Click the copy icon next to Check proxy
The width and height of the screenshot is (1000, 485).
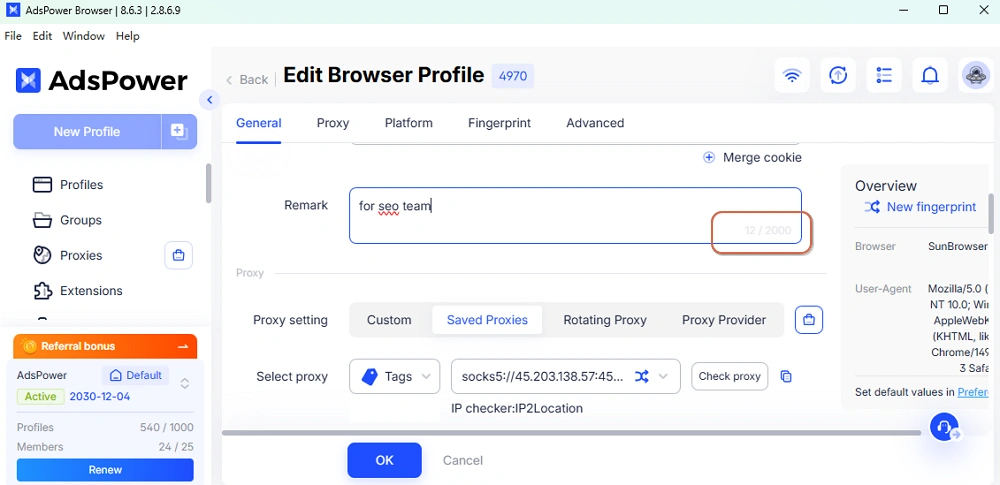[x=786, y=377]
